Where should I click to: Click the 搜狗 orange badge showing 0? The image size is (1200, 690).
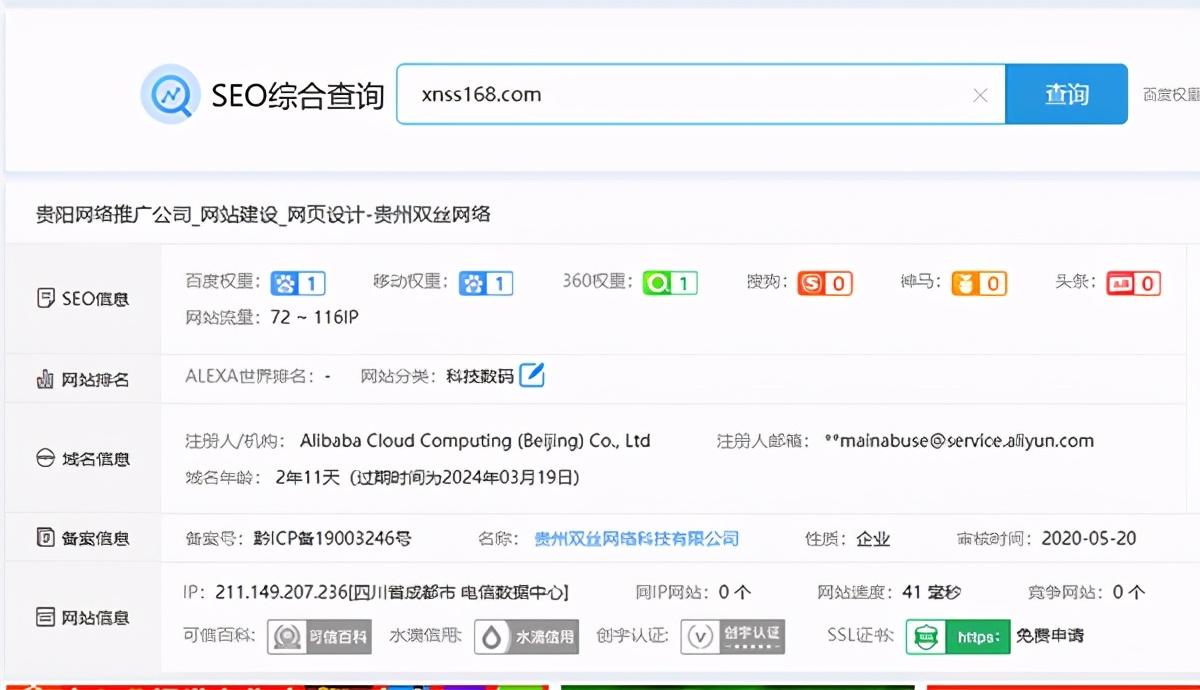click(x=824, y=284)
